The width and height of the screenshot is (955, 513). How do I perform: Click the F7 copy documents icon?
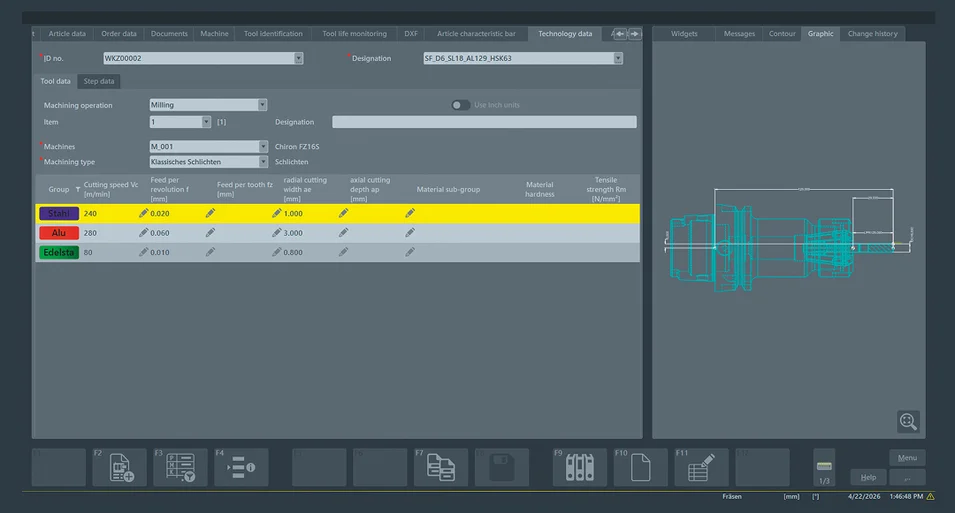[x=441, y=467]
